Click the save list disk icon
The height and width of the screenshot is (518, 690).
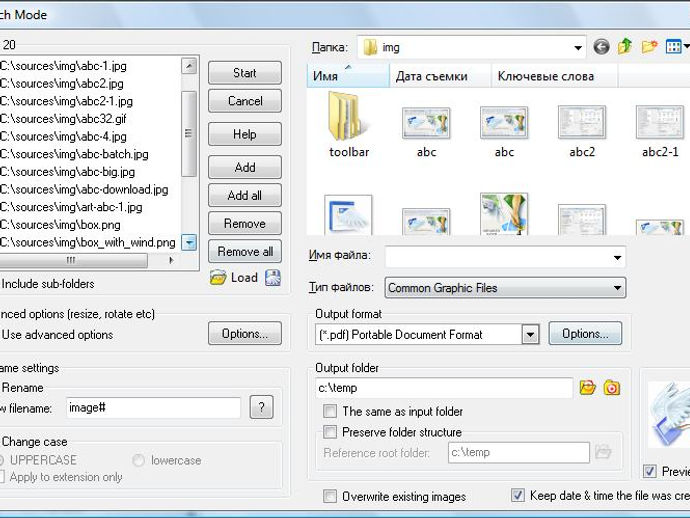coord(272,278)
